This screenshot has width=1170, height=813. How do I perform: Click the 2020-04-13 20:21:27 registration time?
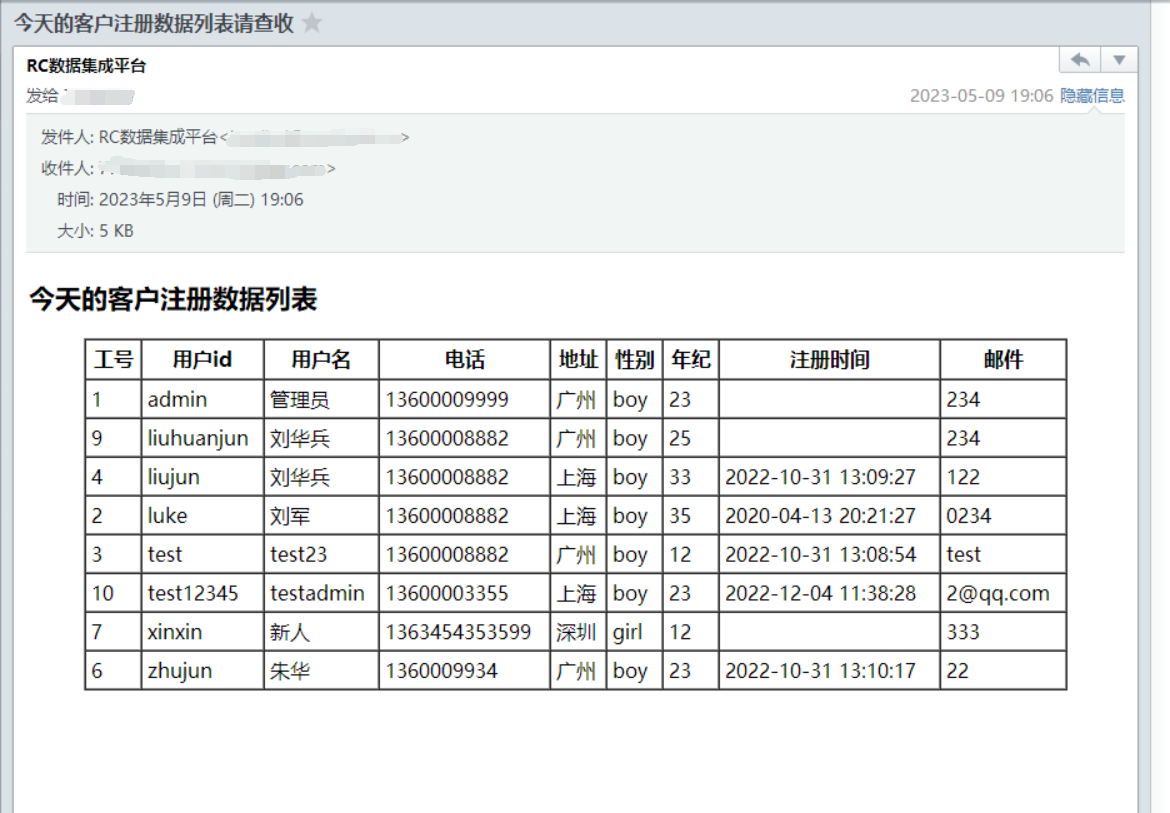(820, 516)
